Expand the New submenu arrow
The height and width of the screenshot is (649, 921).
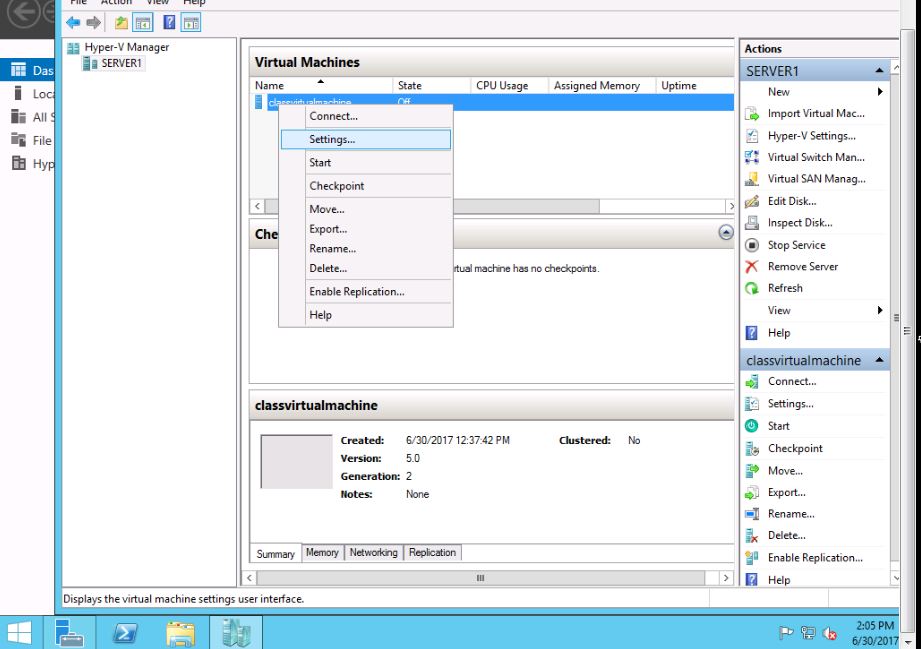(880, 92)
